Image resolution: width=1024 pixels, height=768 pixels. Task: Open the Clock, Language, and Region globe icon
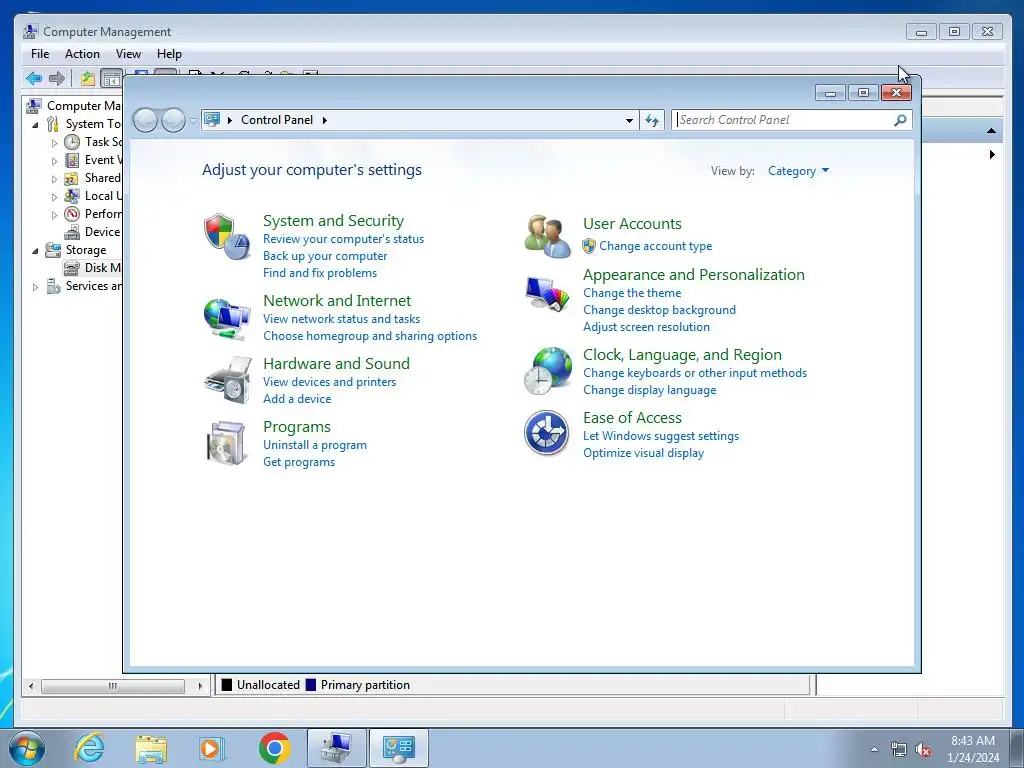pos(547,371)
